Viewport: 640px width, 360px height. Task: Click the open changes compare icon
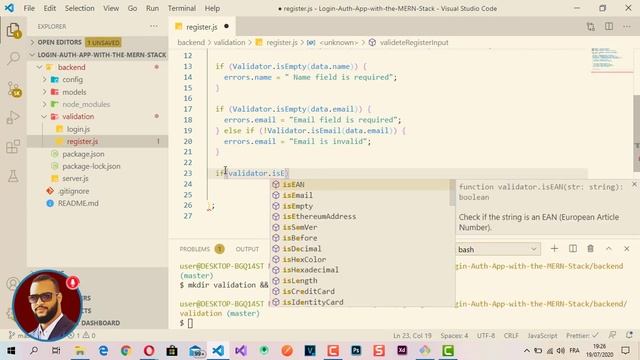point(590,27)
